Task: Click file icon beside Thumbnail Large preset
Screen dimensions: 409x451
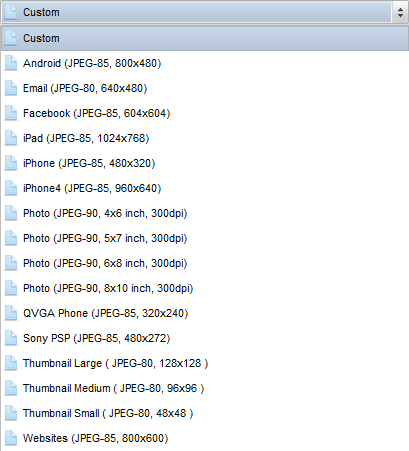Action: point(11,363)
